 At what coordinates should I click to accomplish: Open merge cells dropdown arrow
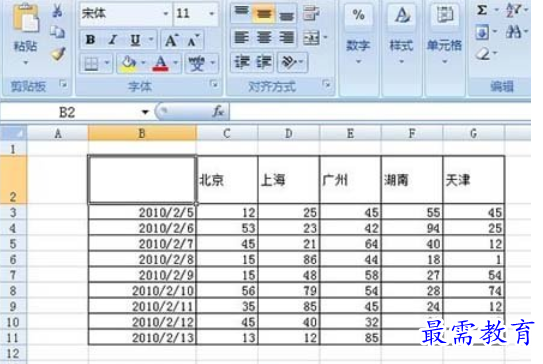pos(325,36)
